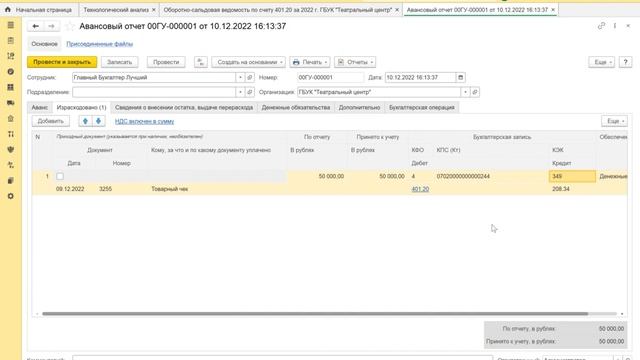Open the icon just below the building in the sidebar
The height and width of the screenshot is (360, 640).
[x=11, y=134]
